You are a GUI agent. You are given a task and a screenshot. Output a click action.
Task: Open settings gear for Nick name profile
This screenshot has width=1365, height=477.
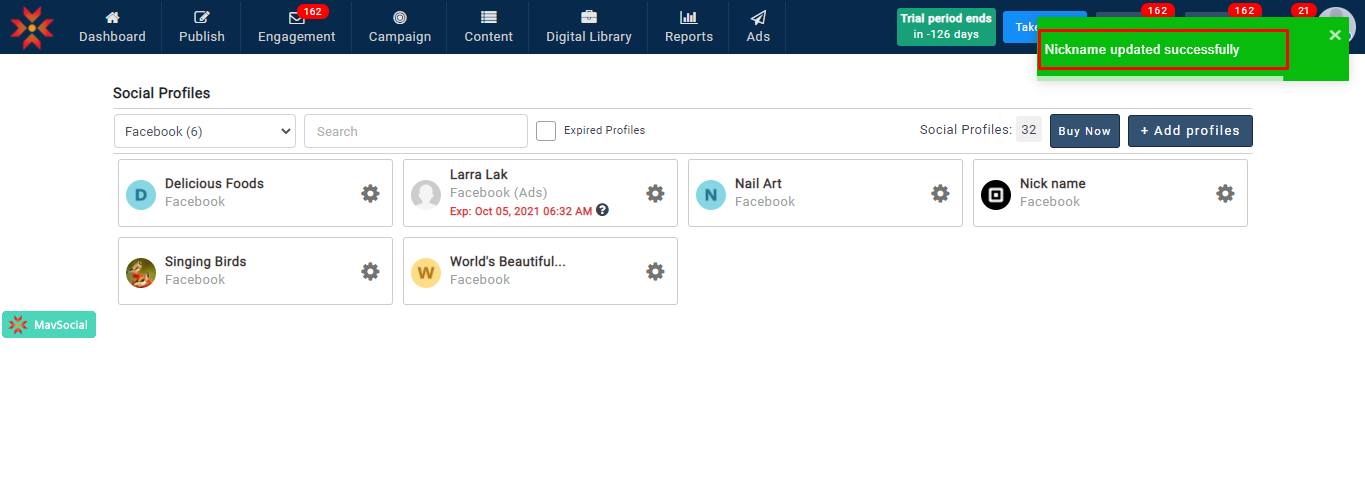(x=1225, y=193)
